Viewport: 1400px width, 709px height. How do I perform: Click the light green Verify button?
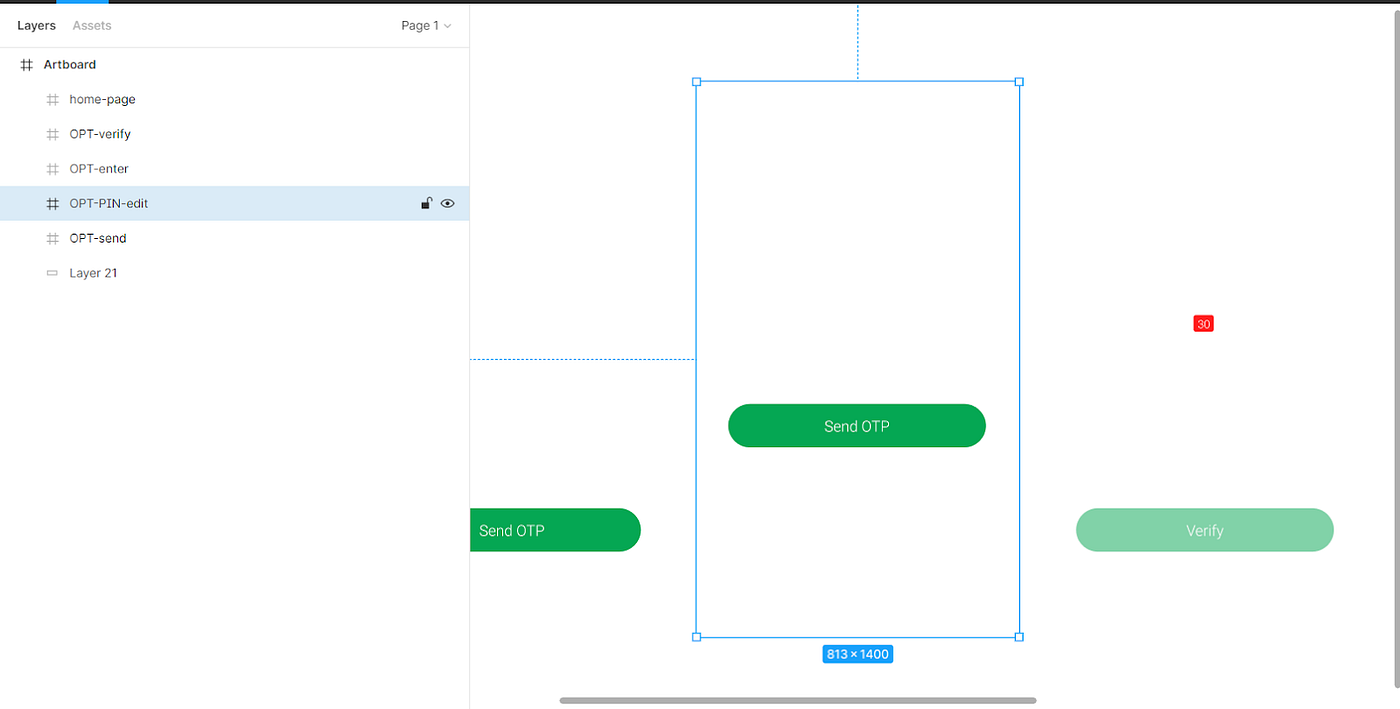tap(1204, 530)
